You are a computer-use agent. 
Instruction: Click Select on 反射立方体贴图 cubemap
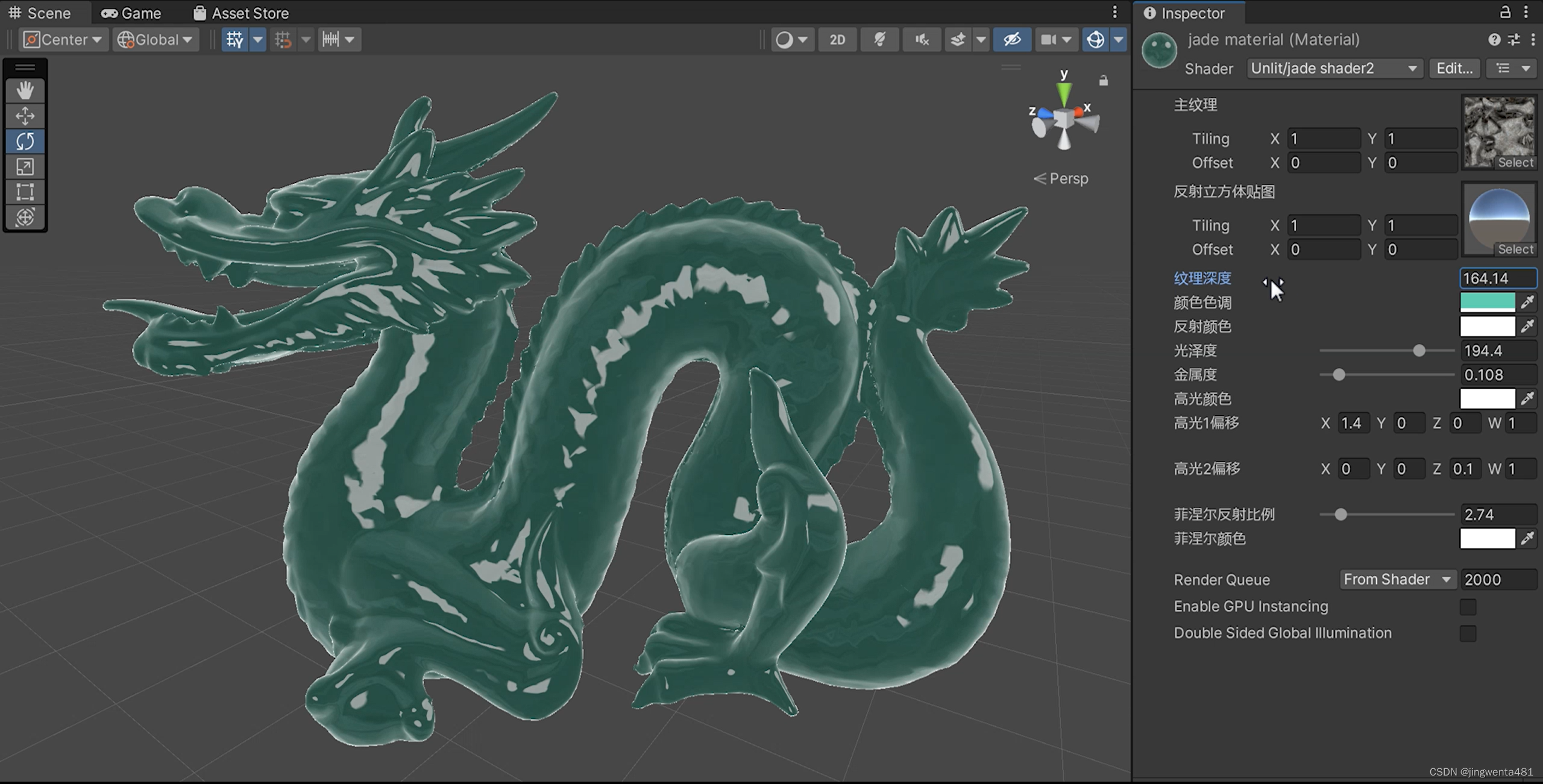point(1515,249)
